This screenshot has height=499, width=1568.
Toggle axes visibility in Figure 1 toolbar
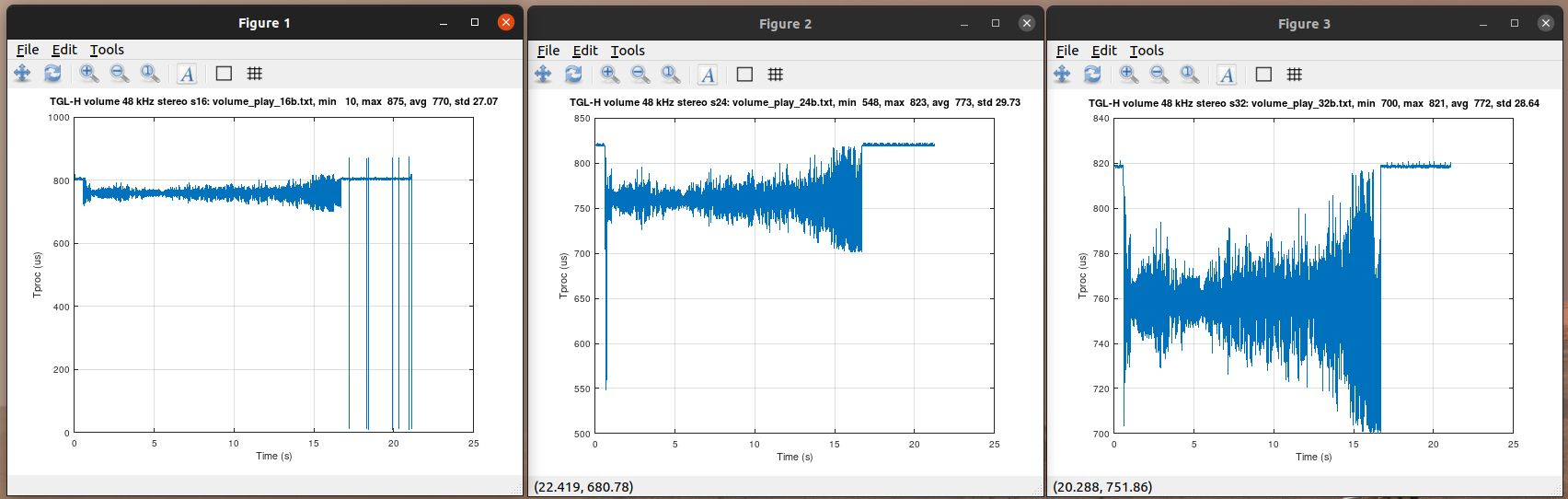[x=224, y=74]
